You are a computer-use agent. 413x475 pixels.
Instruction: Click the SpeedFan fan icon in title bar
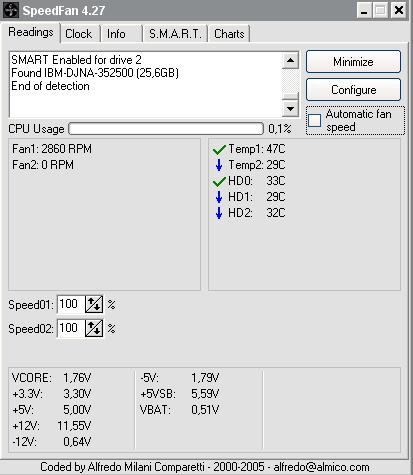click(x=10, y=10)
